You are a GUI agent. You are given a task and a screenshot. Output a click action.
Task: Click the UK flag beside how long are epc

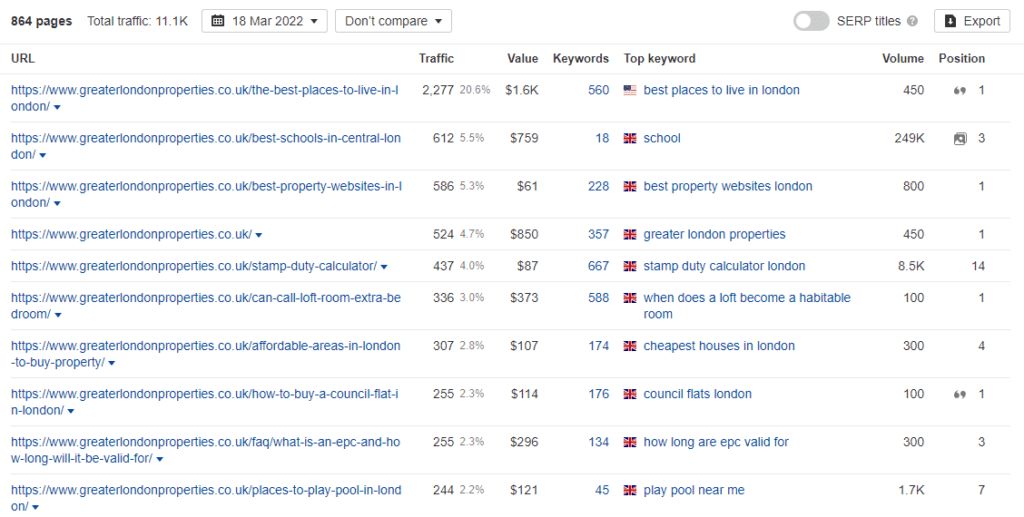point(630,443)
